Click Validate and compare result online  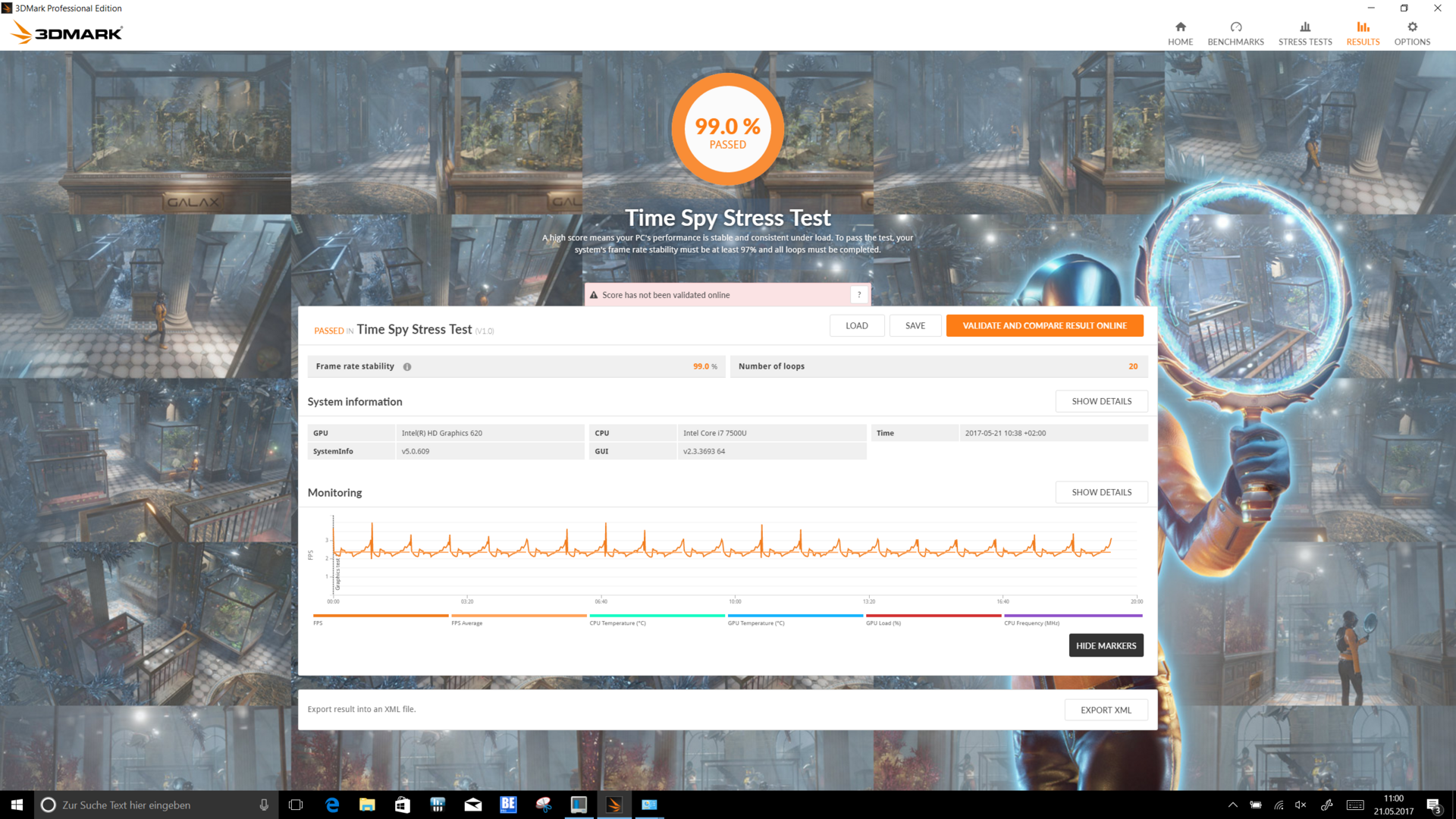tap(1044, 325)
